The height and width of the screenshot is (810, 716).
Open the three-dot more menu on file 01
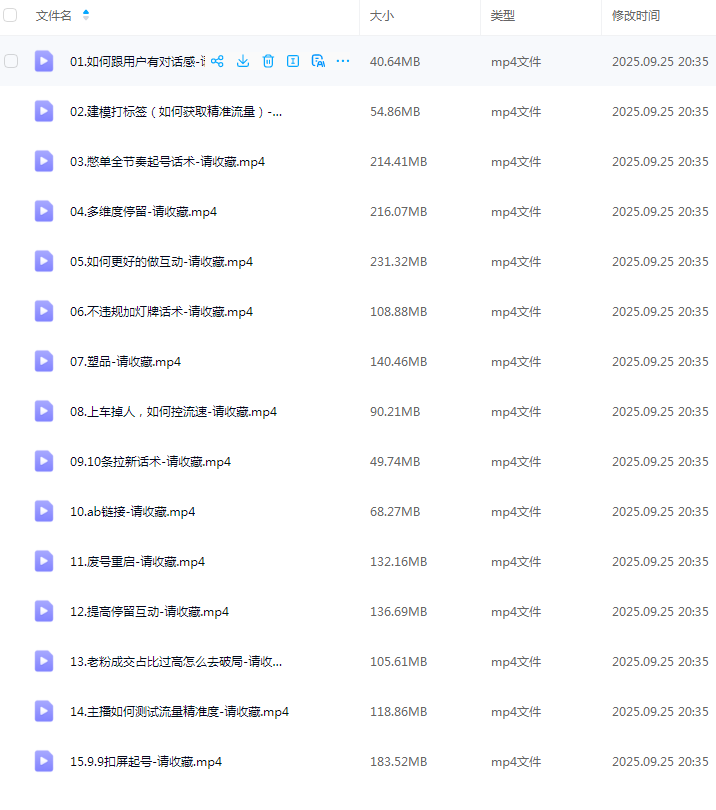tap(343, 61)
